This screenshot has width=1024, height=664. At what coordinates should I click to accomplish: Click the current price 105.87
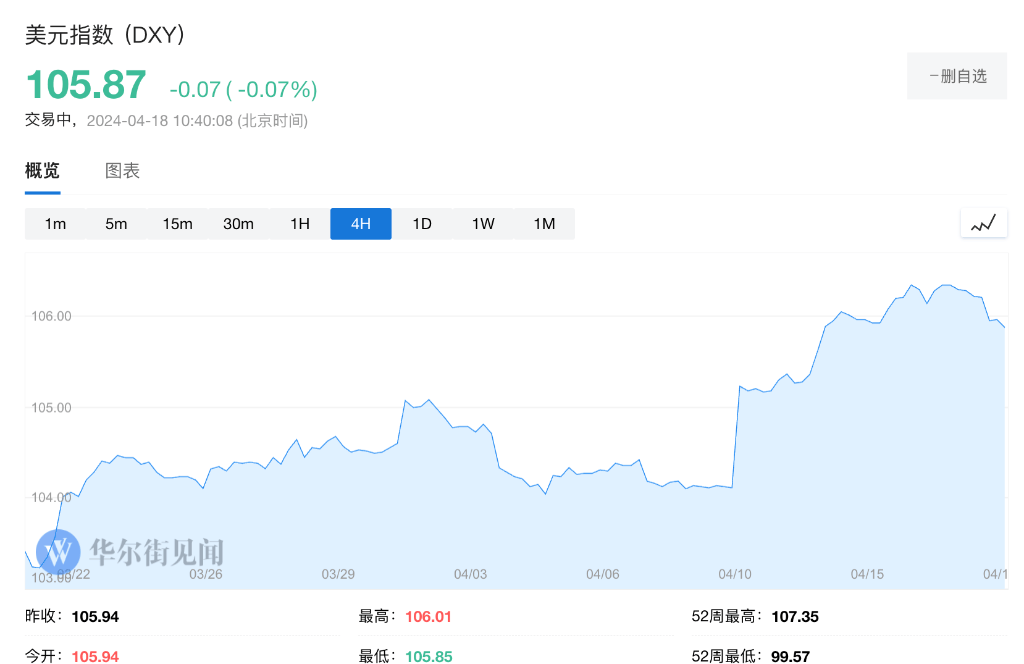[x=86, y=85]
